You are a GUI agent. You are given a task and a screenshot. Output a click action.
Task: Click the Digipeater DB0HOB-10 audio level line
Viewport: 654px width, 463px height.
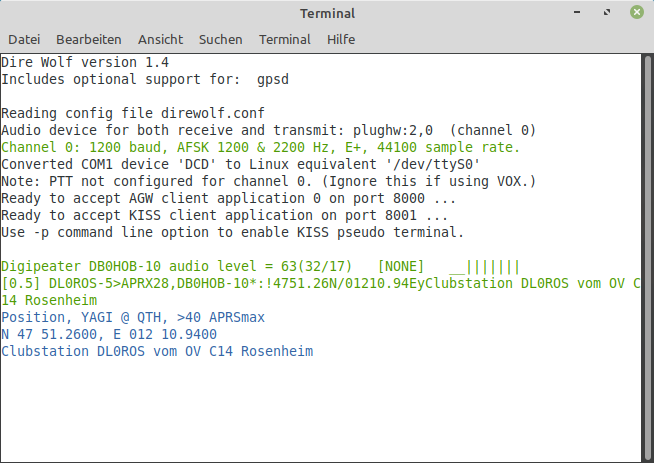pos(261,267)
